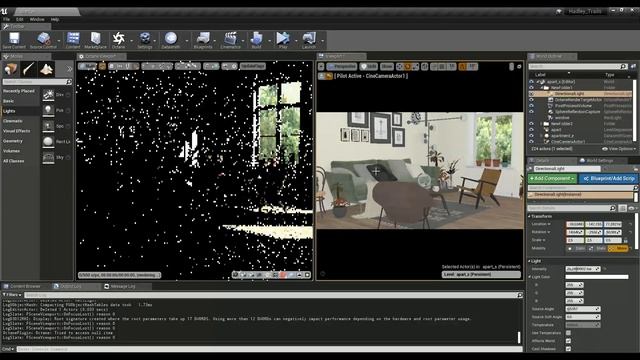Image resolution: width=640 pixels, height=360 pixels.
Task: Click the Point Light bulb icon
Action: tap(48, 110)
